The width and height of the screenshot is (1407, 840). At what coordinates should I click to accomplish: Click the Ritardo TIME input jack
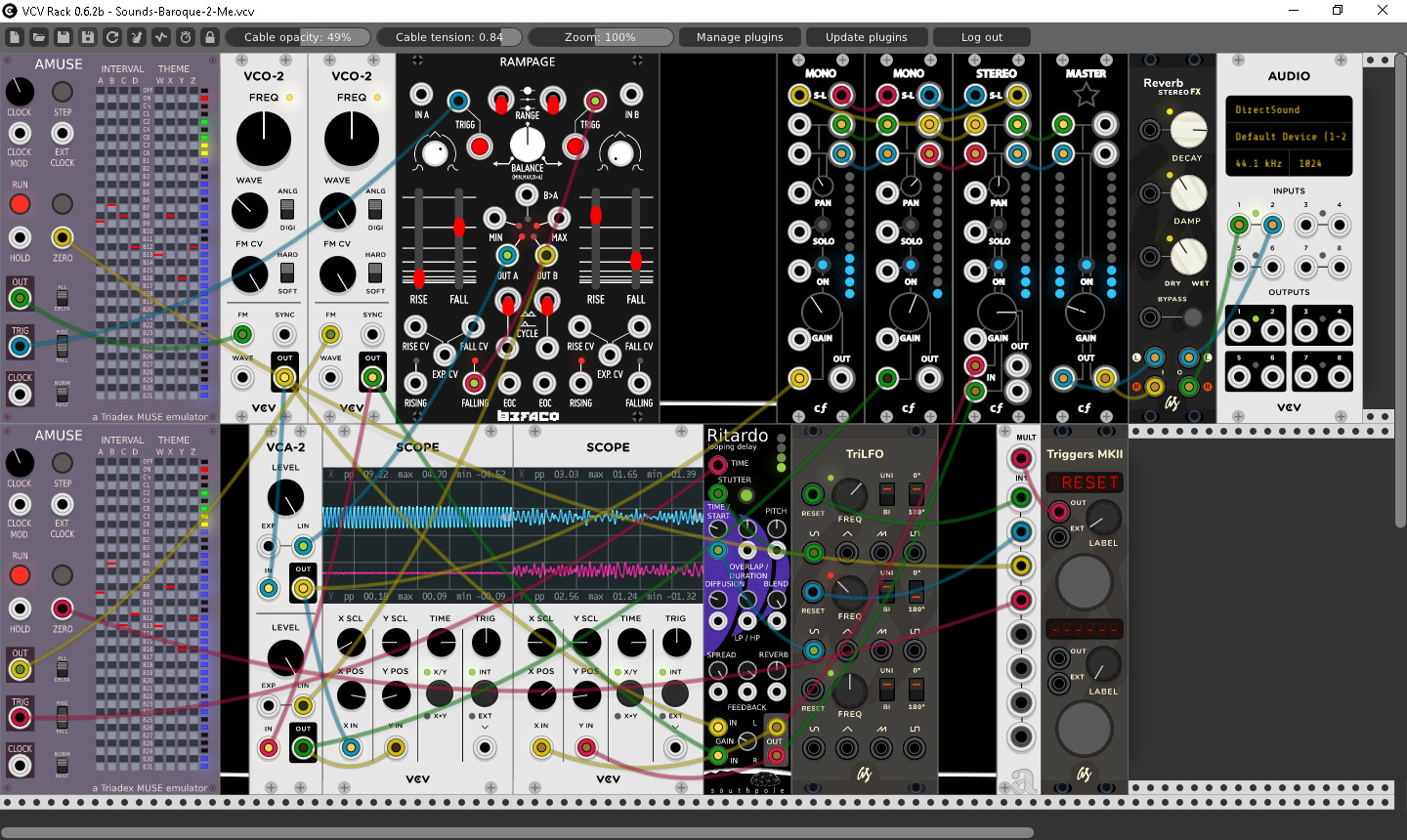(718, 465)
